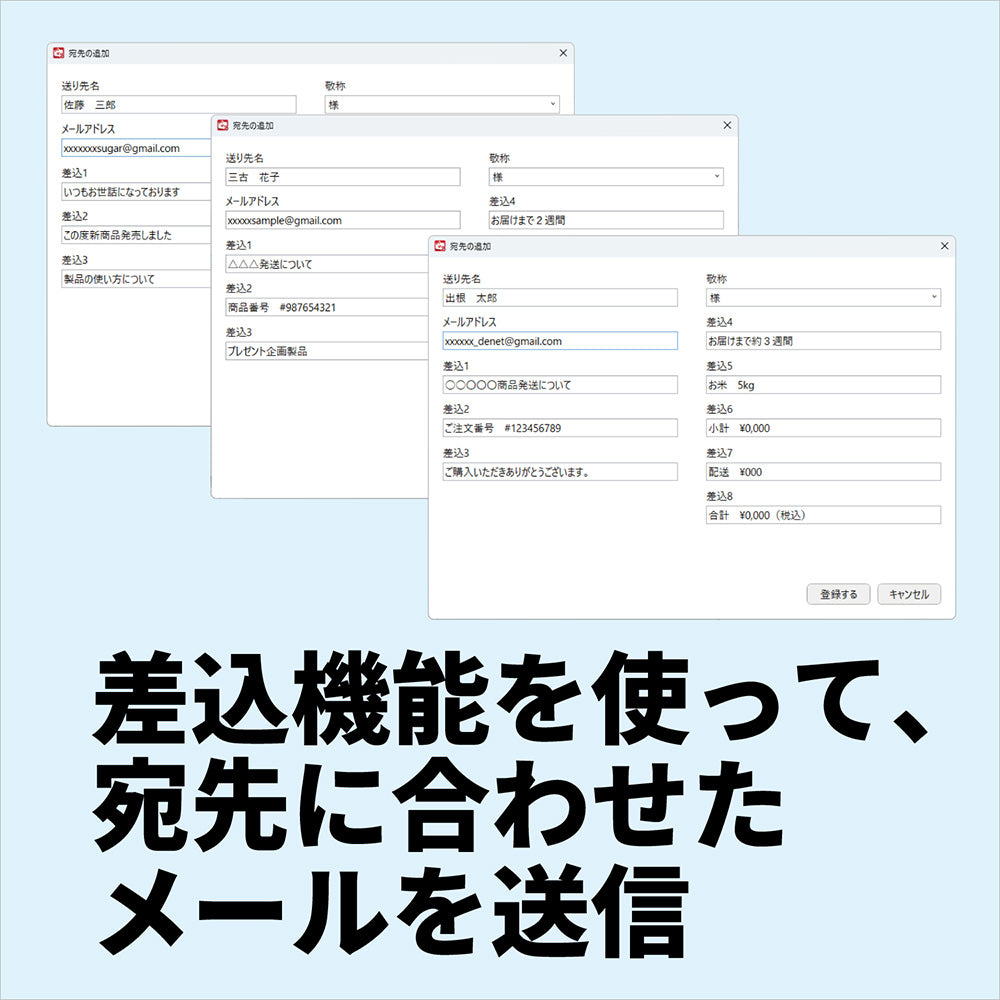Click 差込8 field with 合計 ¥0,000(税込)
This screenshot has width=1000, height=1000.
pyautogui.click(x=823, y=515)
